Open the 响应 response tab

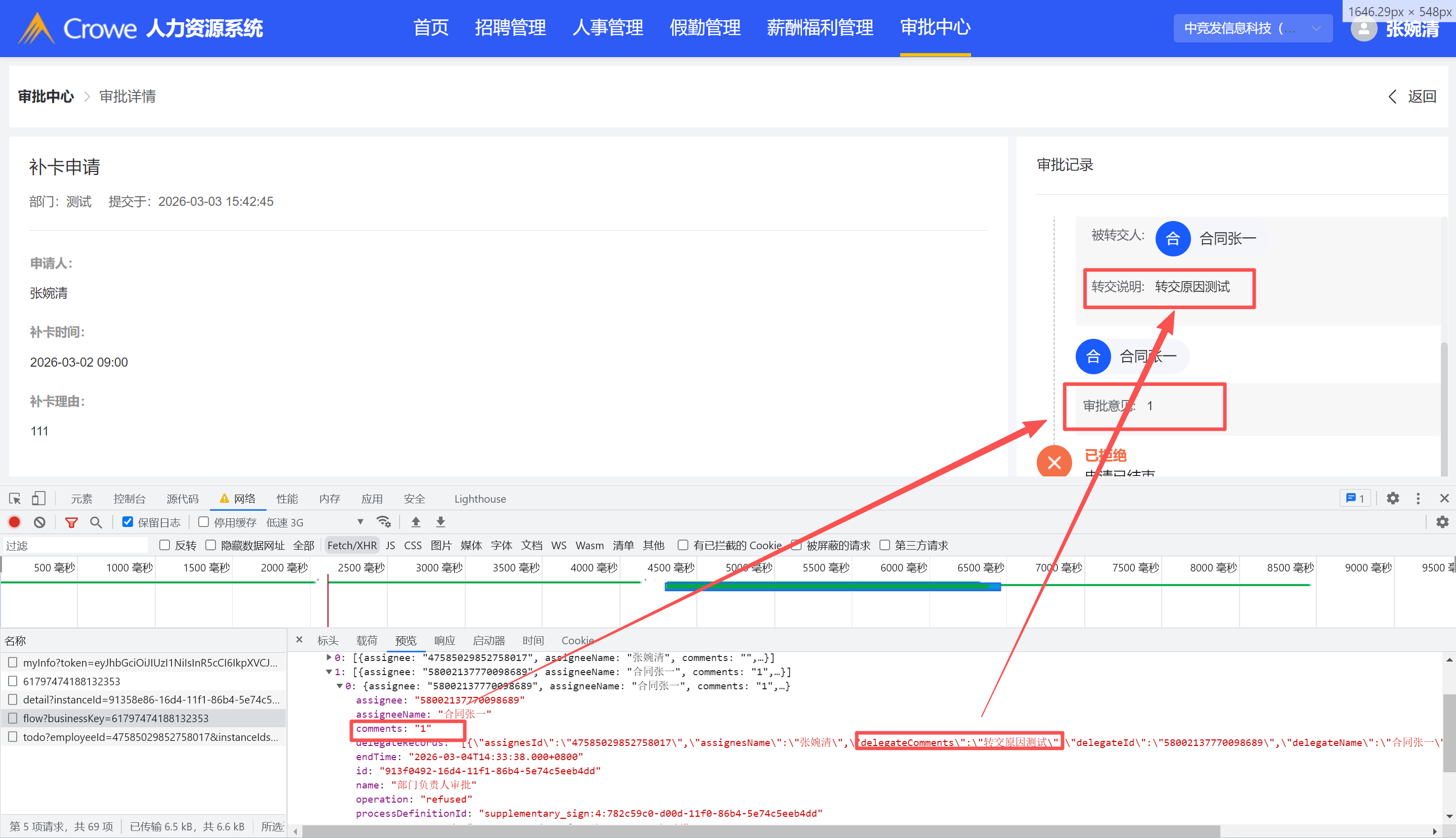444,640
